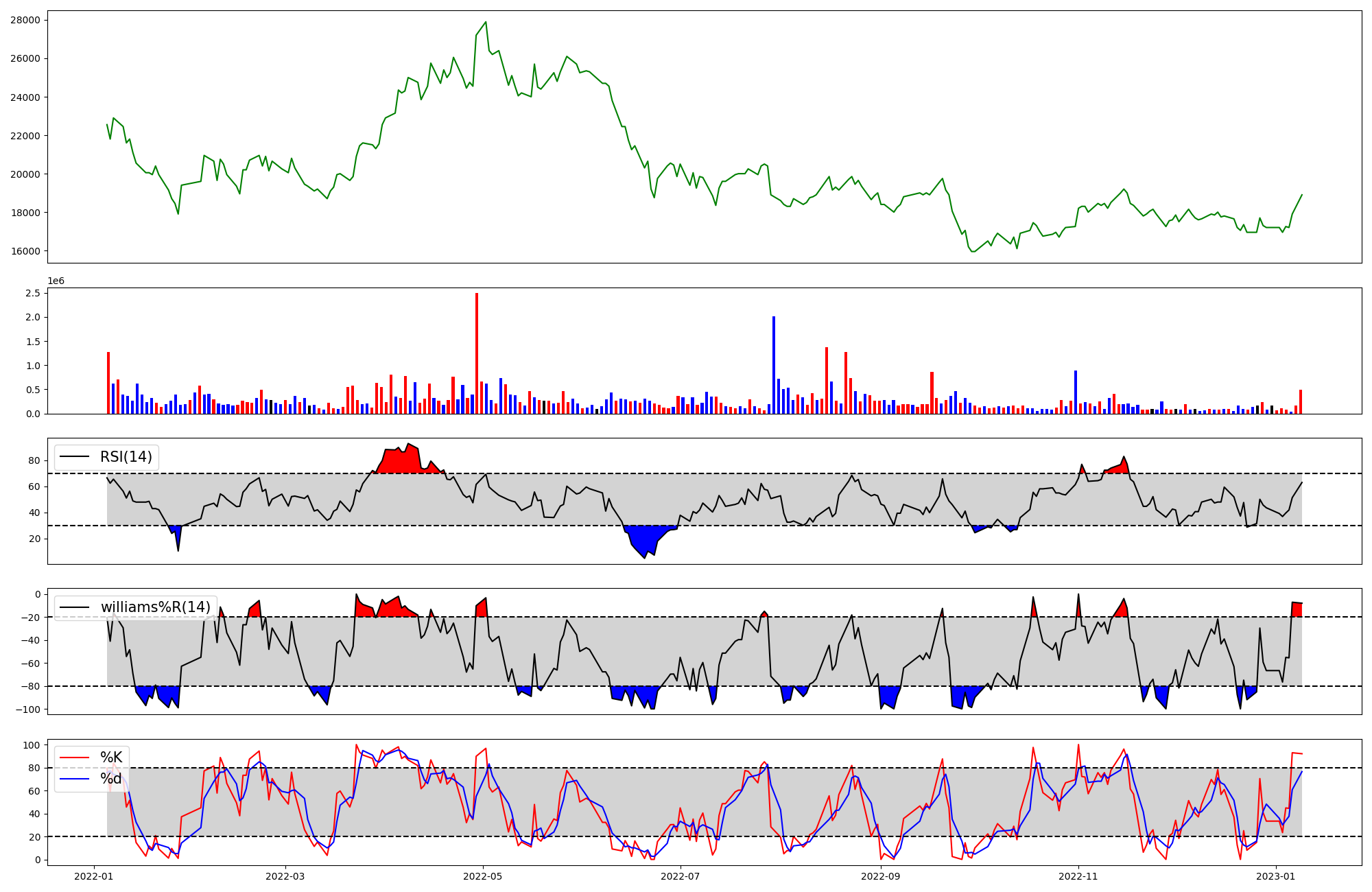The image size is (1372, 892).
Task: Click the 16000 price axis label
Action: 25,251
